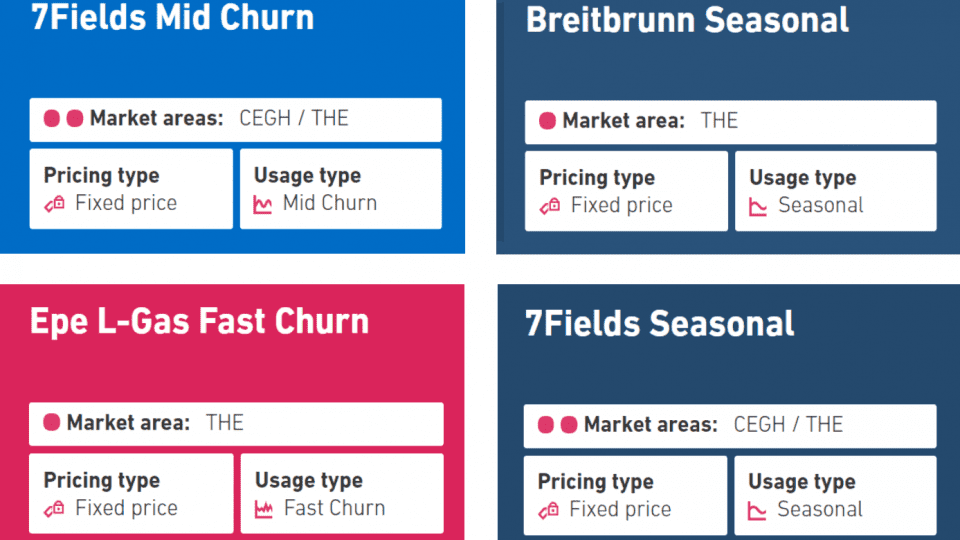Screen dimensions: 960x540
Task: Click Fast Churn chart icon
Action: 264,509
